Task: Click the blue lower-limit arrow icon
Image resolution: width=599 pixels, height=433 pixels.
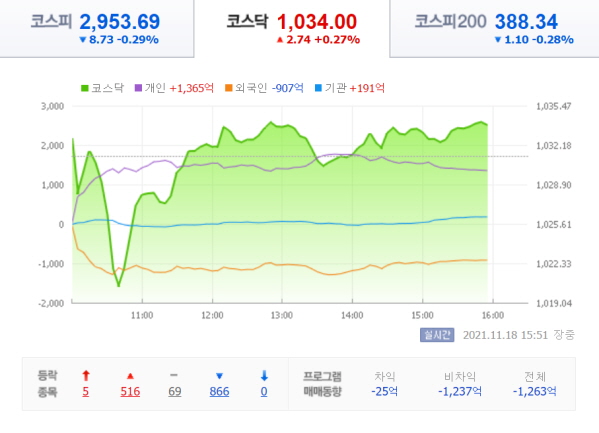Action: coord(264,376)
